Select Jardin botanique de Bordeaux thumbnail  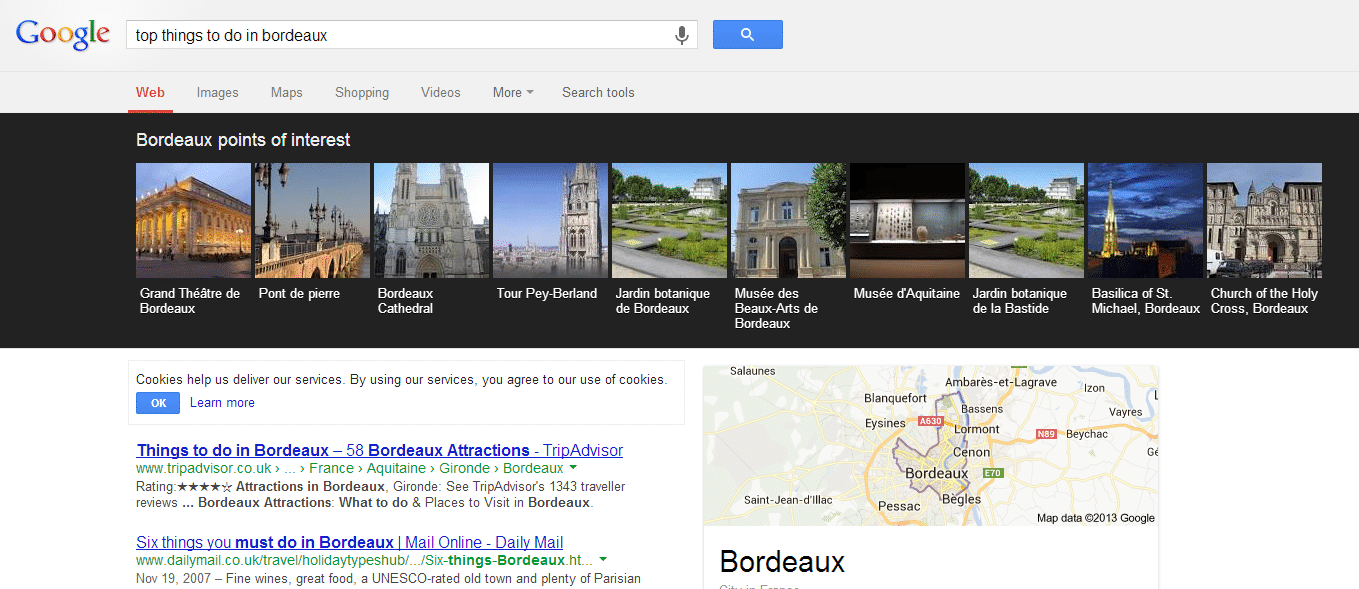pos(669,220)
